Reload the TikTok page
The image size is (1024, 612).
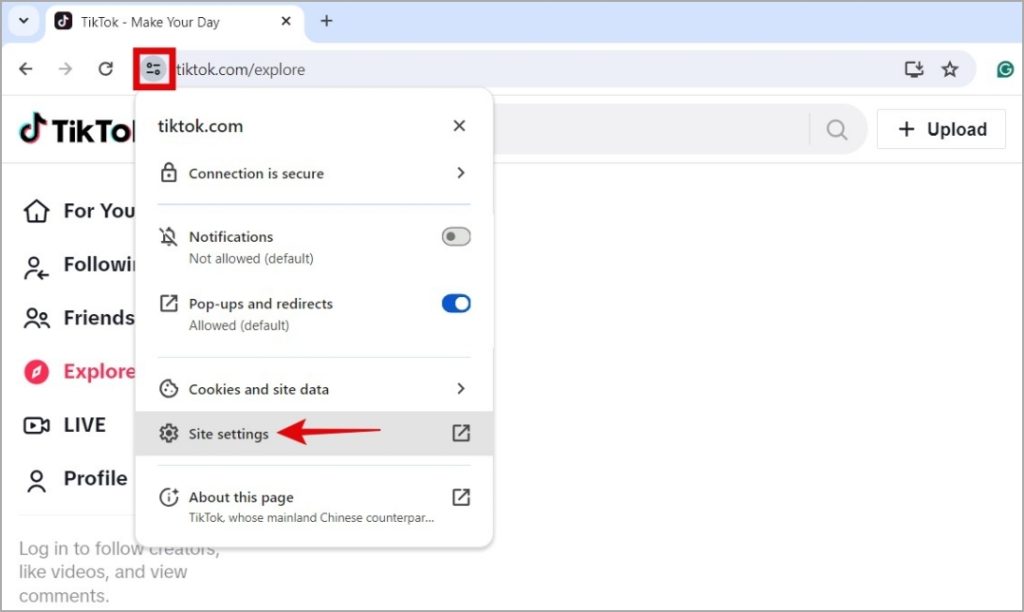pyautogui.click(x=106, y=69)
